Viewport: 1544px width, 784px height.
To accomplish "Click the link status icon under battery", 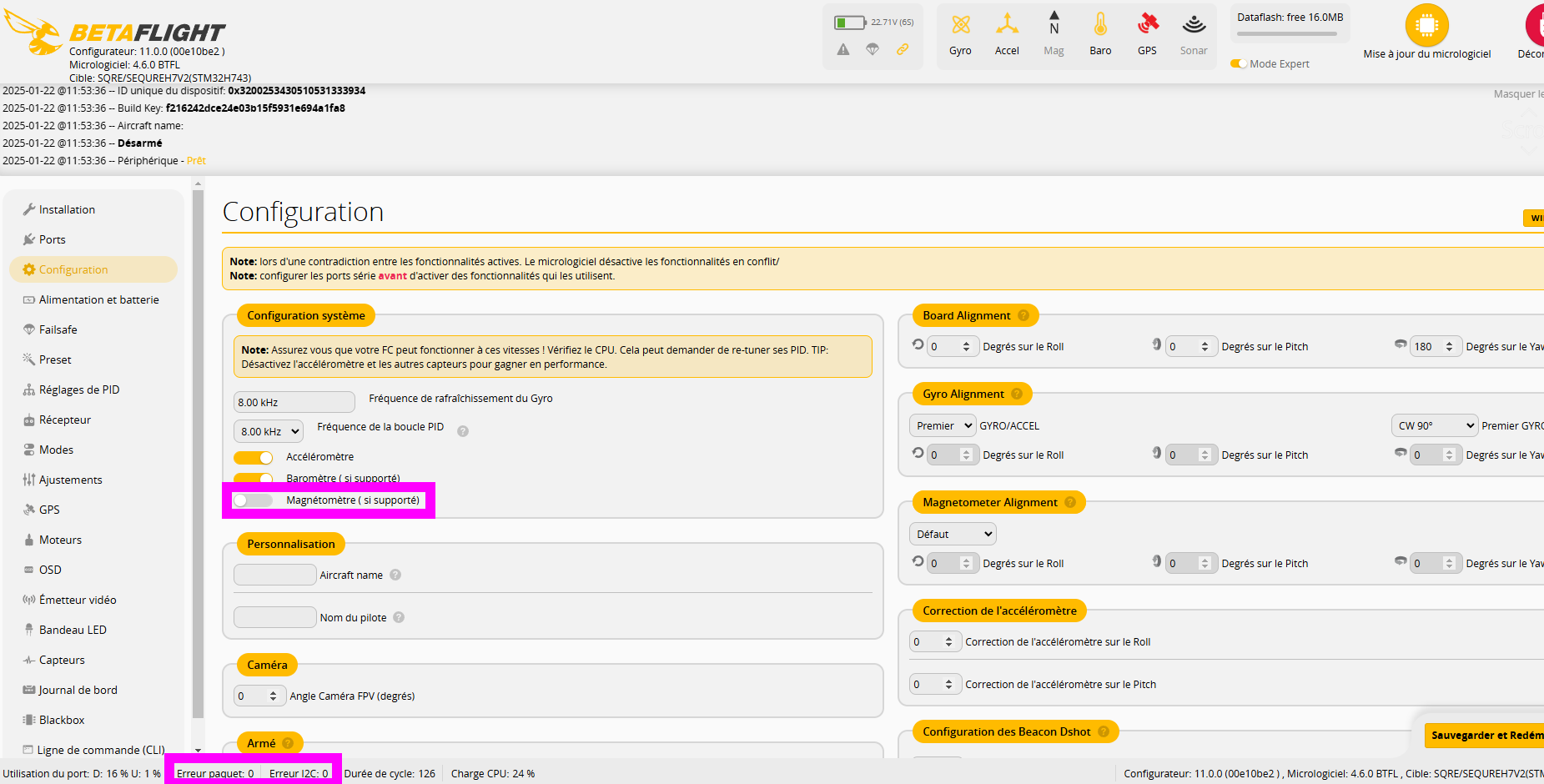I will pos(903,49).
